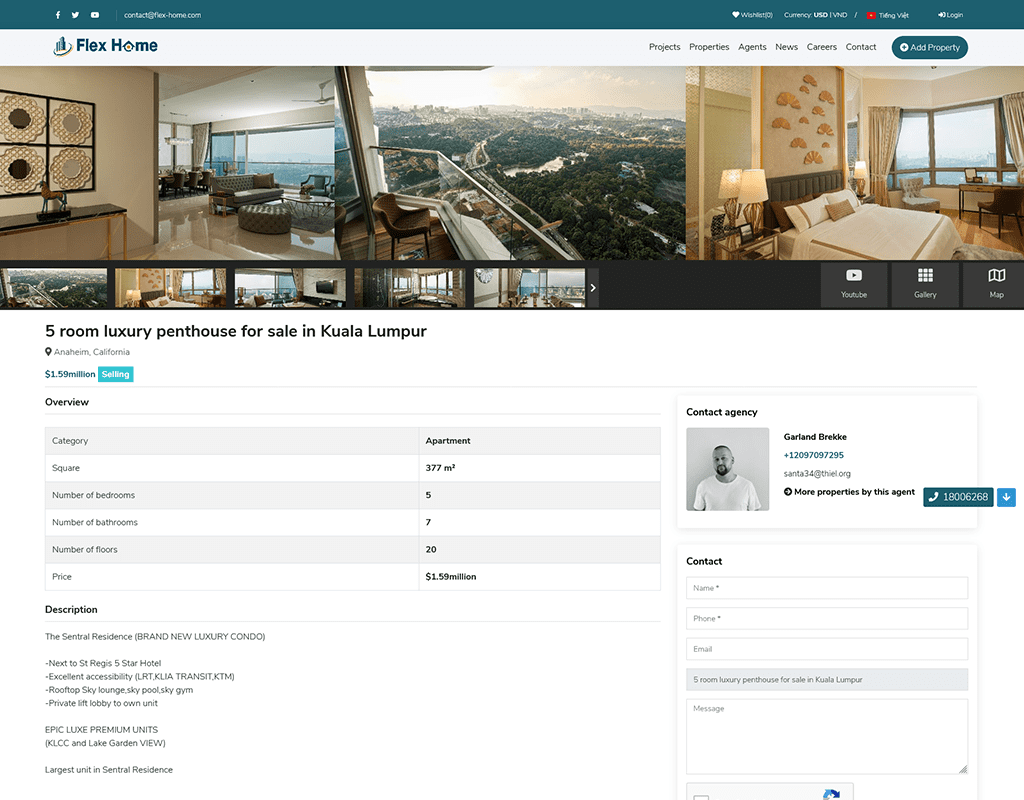The height and width of the screenshot is (800, 1024).
Task: Open the Facebook social icon
Action: pos(58,15)
